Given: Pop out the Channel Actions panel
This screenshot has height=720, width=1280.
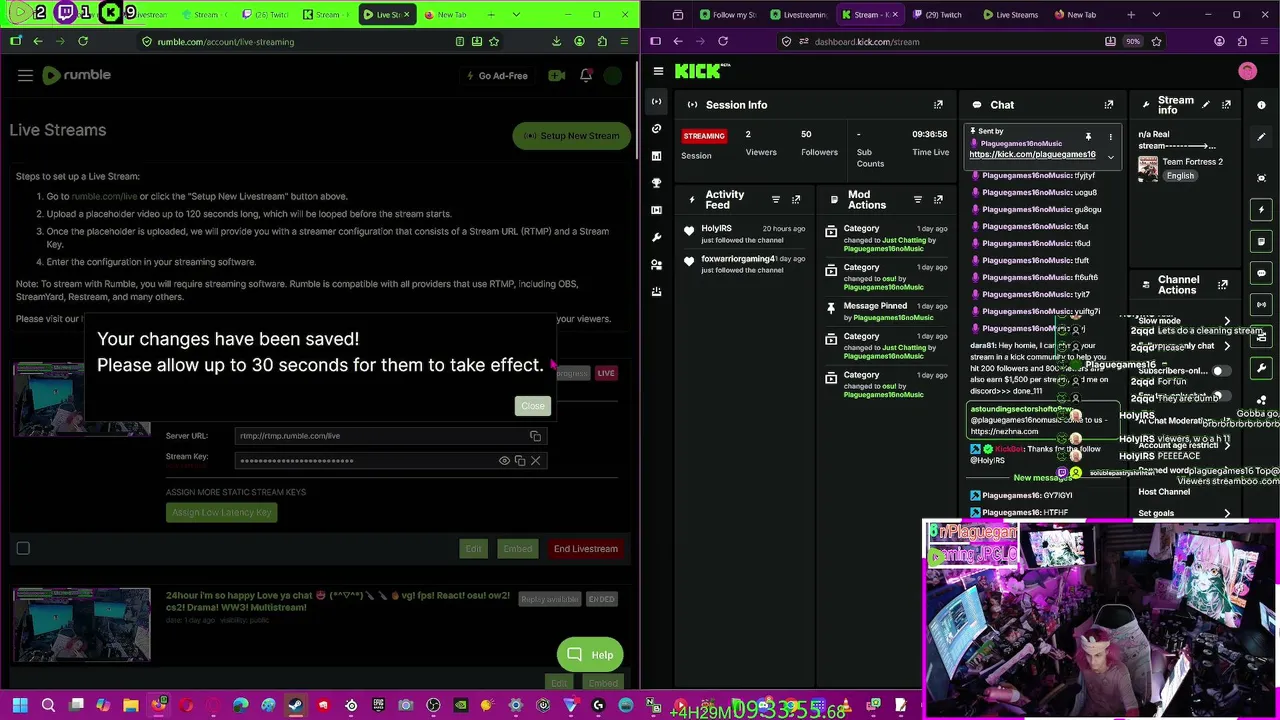Looking at the screenshot, I should [1222, 285].
